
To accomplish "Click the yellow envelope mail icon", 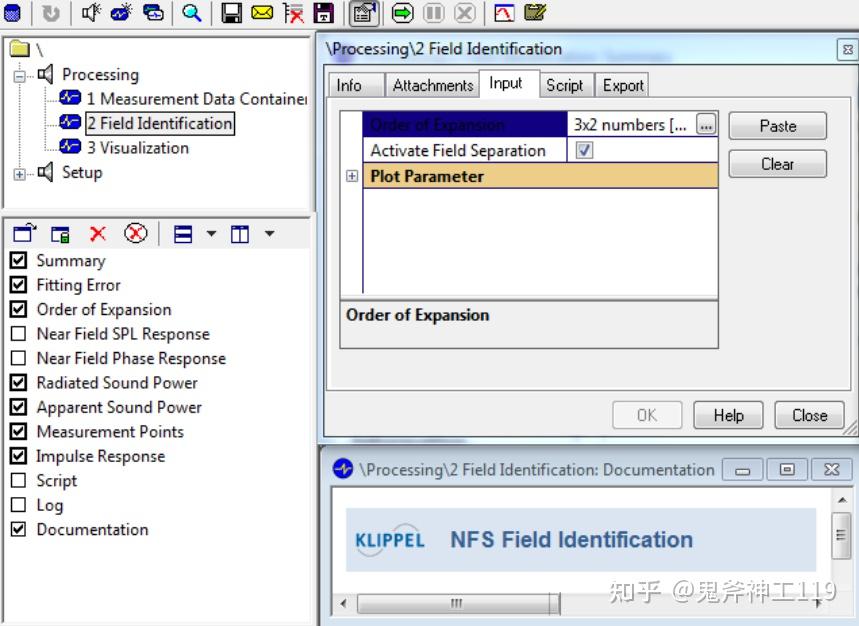I will (x=262, y=13).
